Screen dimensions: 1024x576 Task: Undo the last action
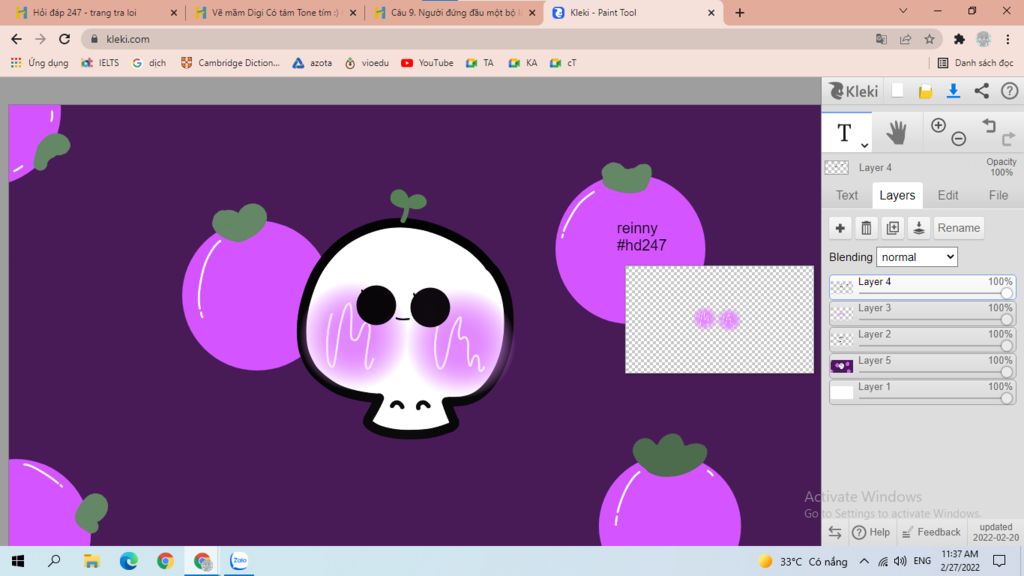pos(989,125)
